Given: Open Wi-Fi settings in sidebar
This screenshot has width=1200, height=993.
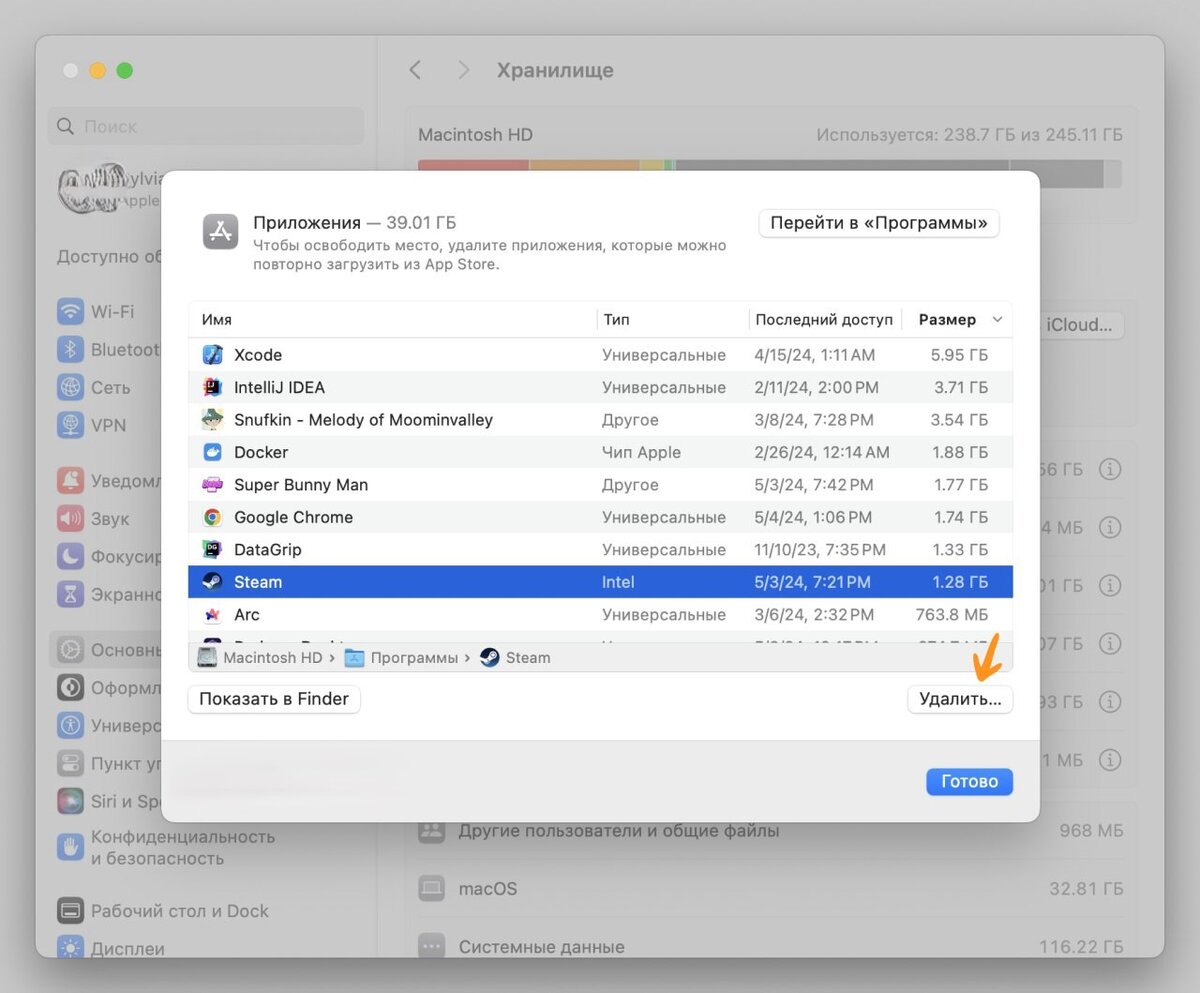Looking at the screenshot, I should pos(96,311).
